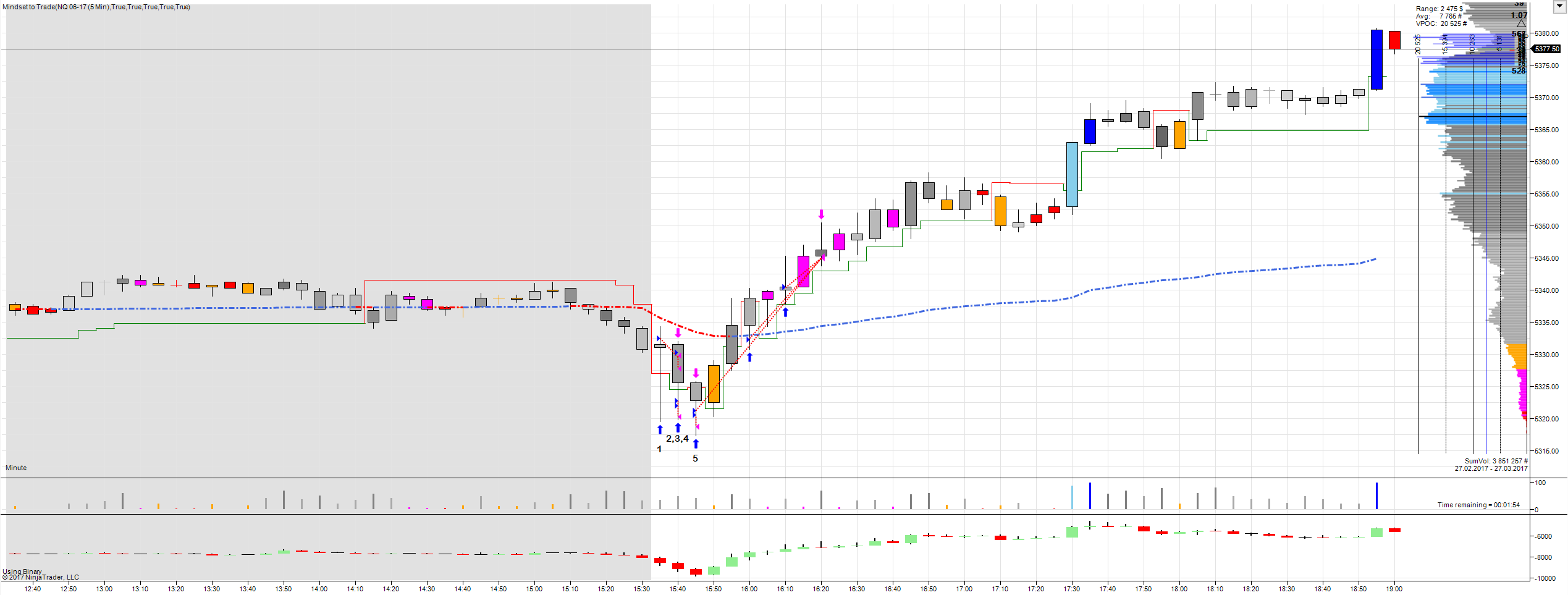This screenshot has width=1568, height=595.
Task: Click the magenta down arrow above 16:20 candle
Action: 821,214
